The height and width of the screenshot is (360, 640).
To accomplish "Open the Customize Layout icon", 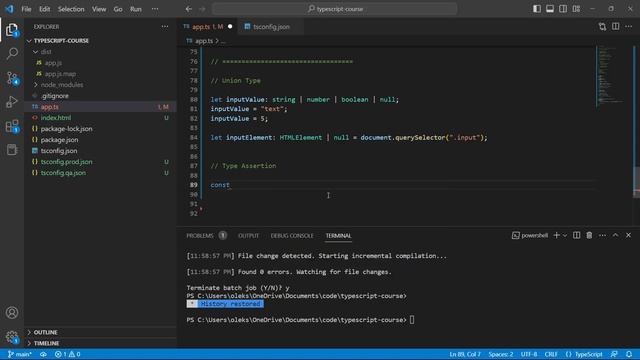I will [576, 9].
